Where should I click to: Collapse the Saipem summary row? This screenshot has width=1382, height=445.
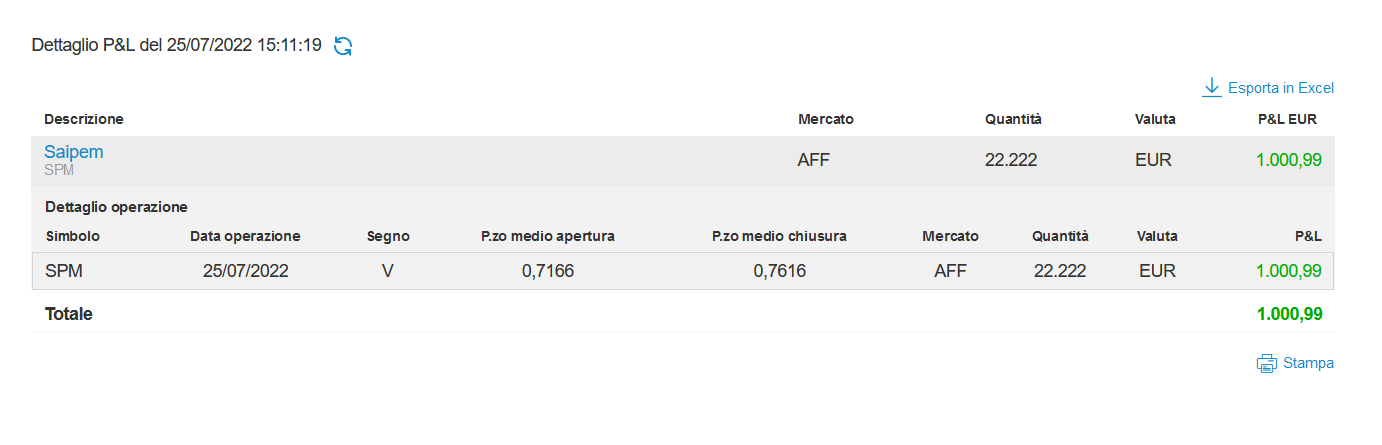pos(683,161)
